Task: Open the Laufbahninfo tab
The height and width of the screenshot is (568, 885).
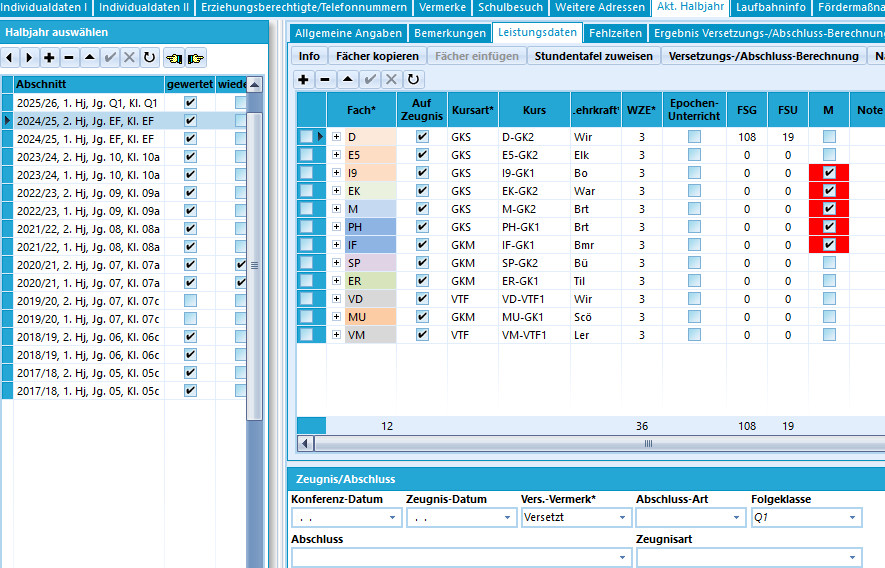Action: pyautogui.click(x=770, y=7)
